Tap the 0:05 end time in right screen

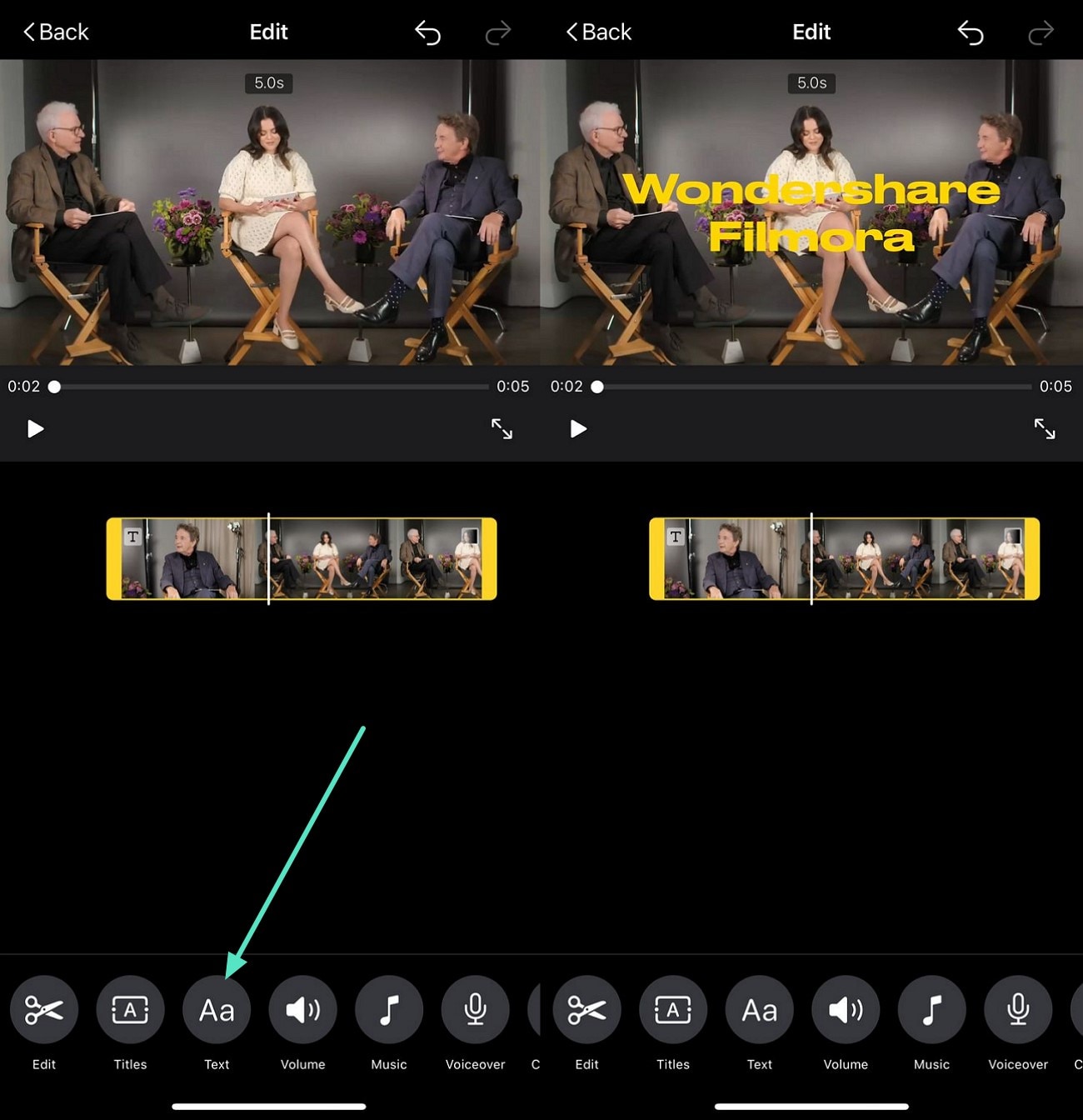(1056, 387)
